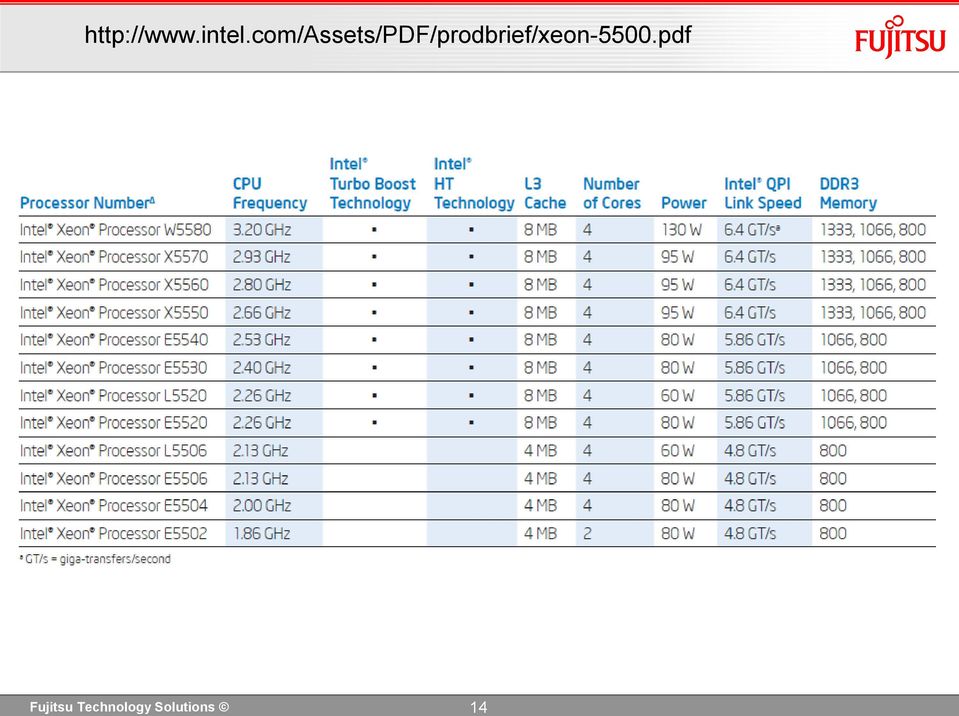Click the Intel HT Technology header
This screenshot has width=959, height=716.
pos(474,183)
